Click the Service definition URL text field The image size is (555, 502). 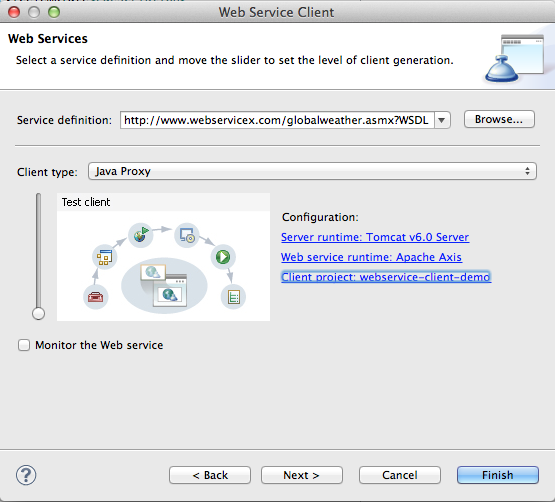click(277, 120)
